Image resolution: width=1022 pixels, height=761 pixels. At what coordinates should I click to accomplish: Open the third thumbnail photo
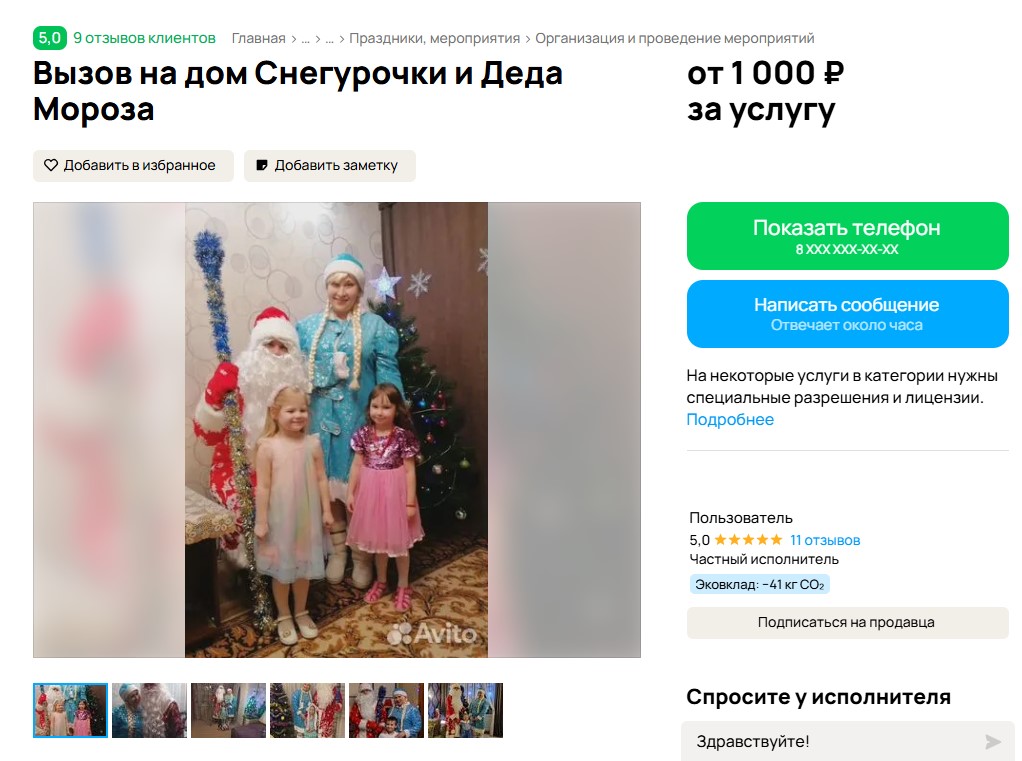[228, 710]
